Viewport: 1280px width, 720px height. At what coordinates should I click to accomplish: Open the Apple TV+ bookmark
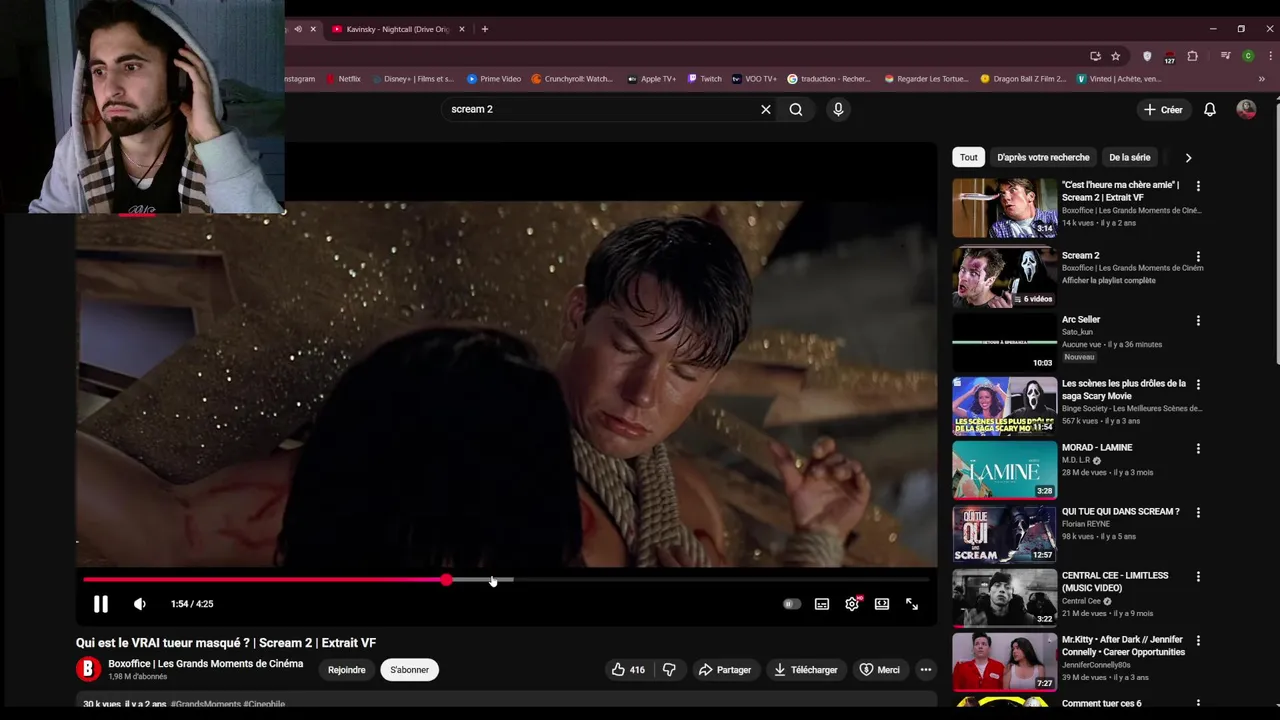point(651,79)
